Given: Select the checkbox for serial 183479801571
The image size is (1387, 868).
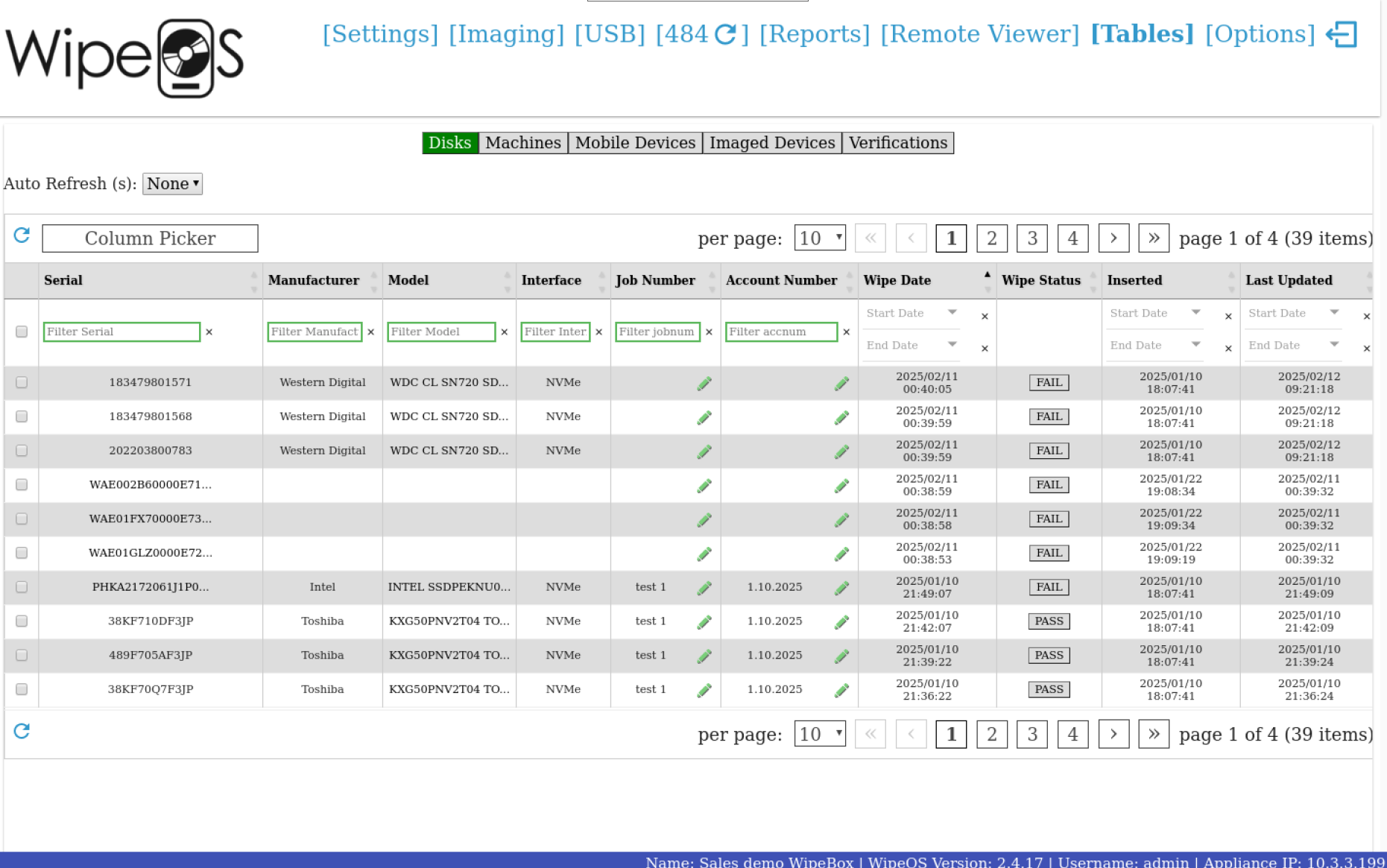Looking at the screenshot, I should tap(22, 382).
